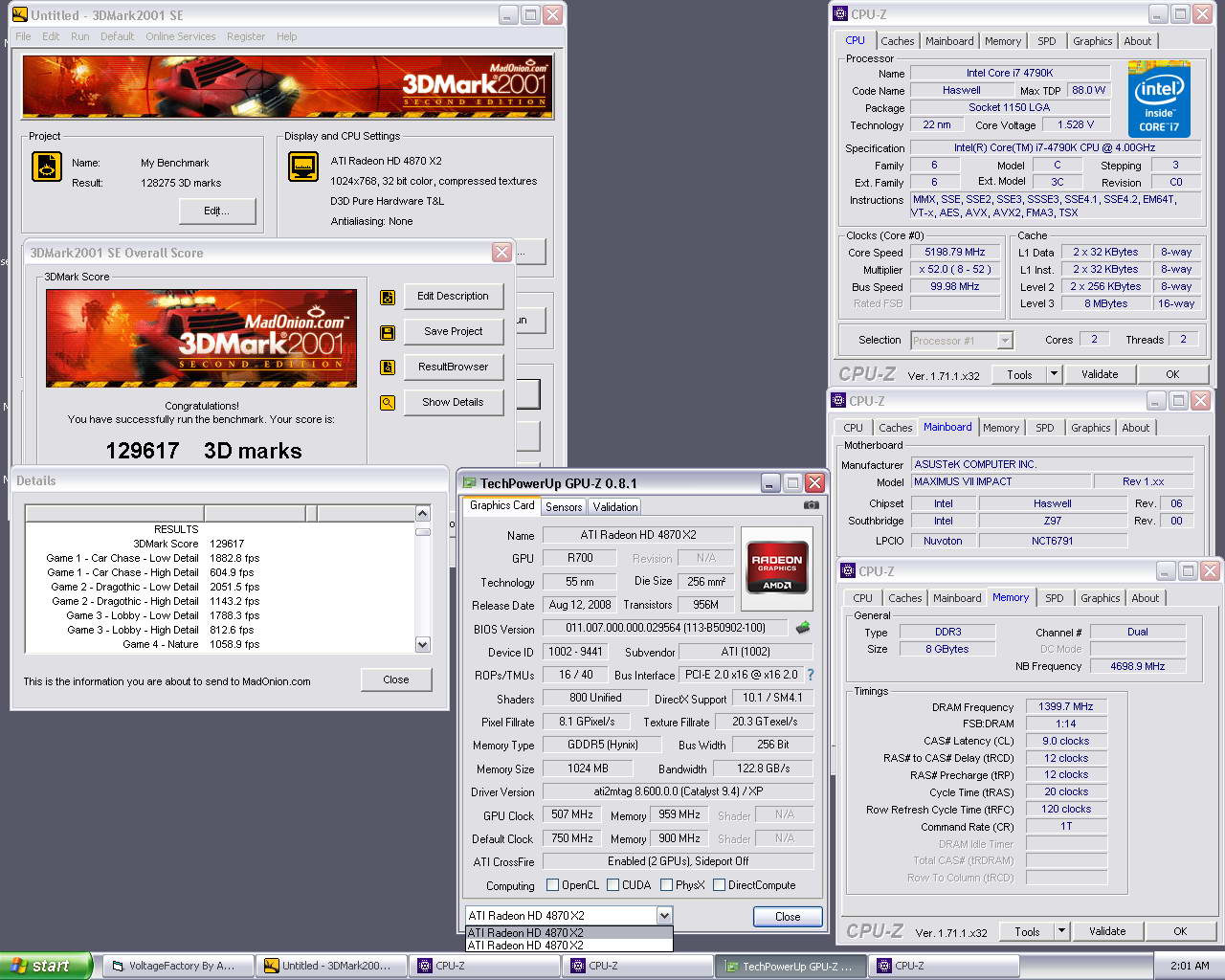Click the Project name icon in 3DMark

tap(47, 167)
